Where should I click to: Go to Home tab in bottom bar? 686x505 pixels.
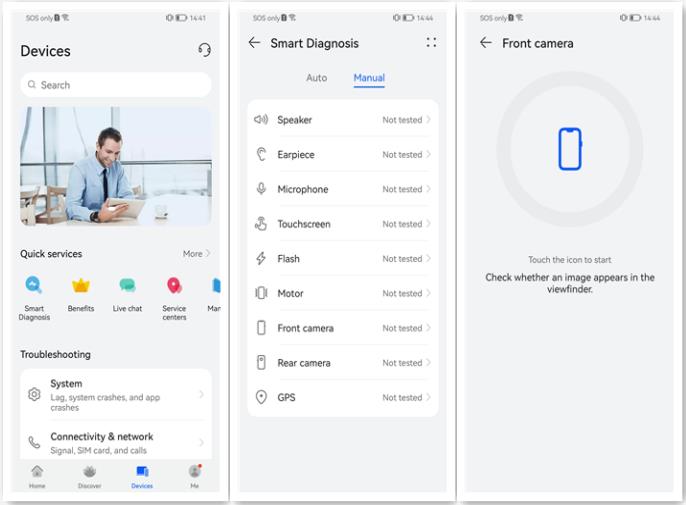[37, 476]
